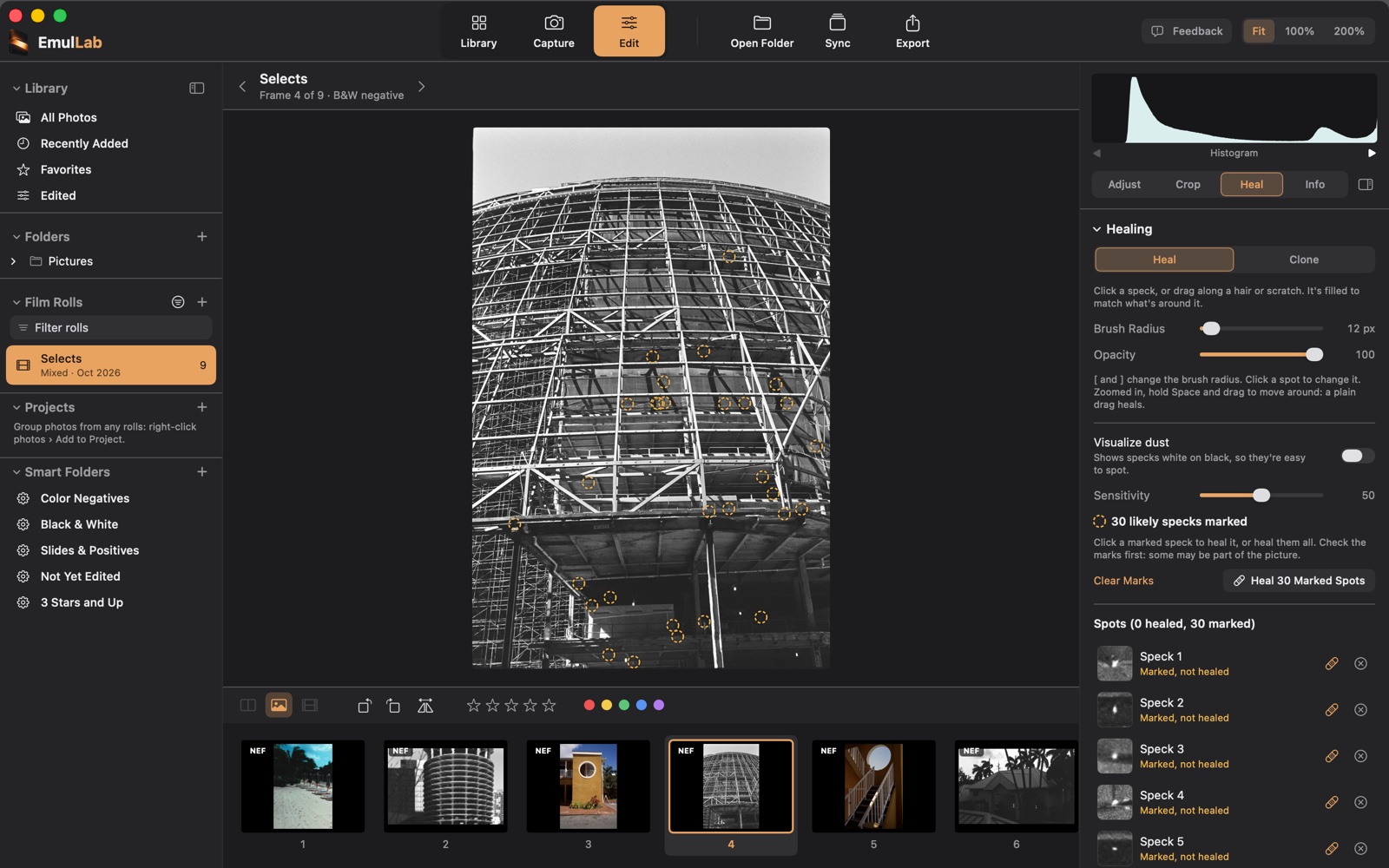This screenshot has width=1389, height=868.
Task: Heal Speck 1 with bandage icon
Action: click(1332, 664)
